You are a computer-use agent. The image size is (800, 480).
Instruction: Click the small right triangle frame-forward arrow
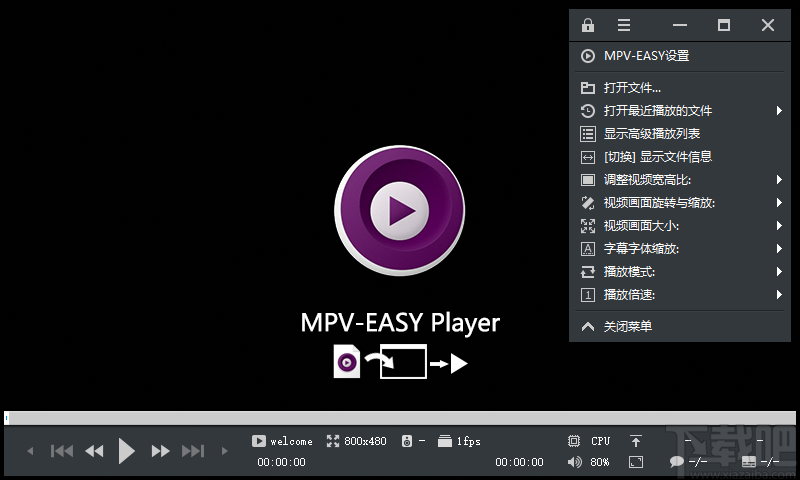pos(224,451)
